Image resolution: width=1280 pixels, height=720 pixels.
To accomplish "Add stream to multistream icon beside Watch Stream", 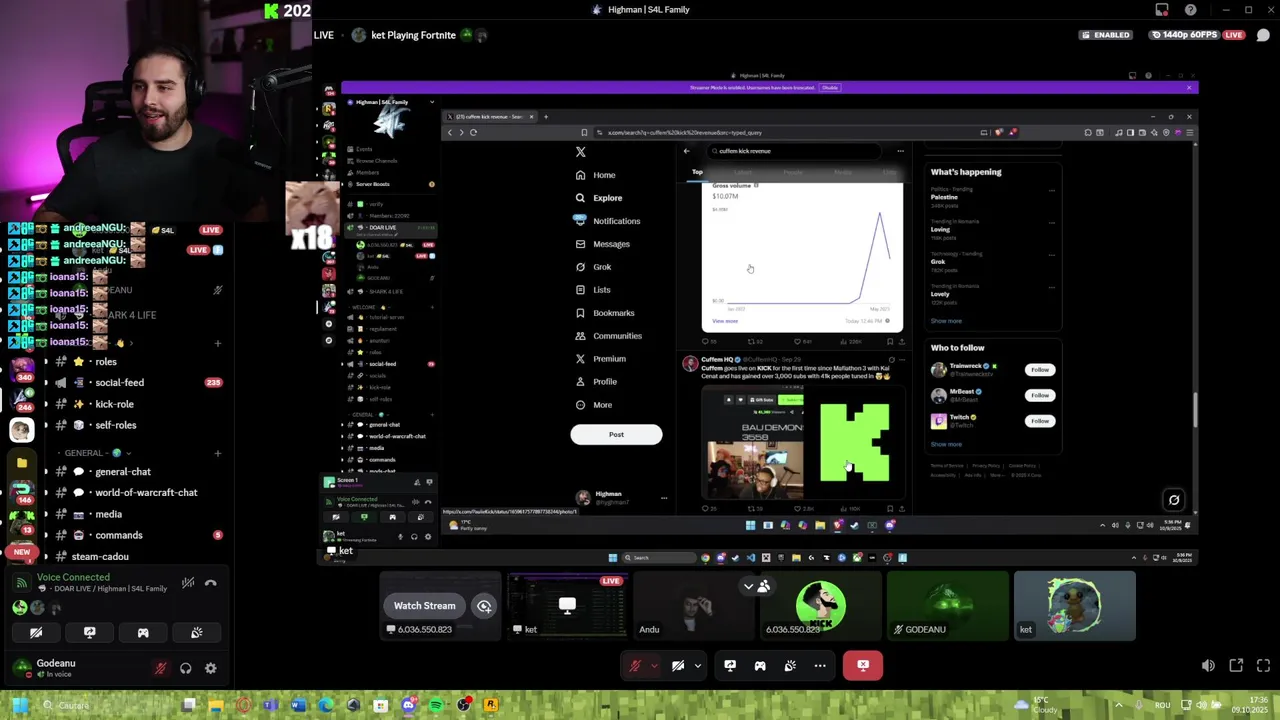I will (x=484, y=606).
